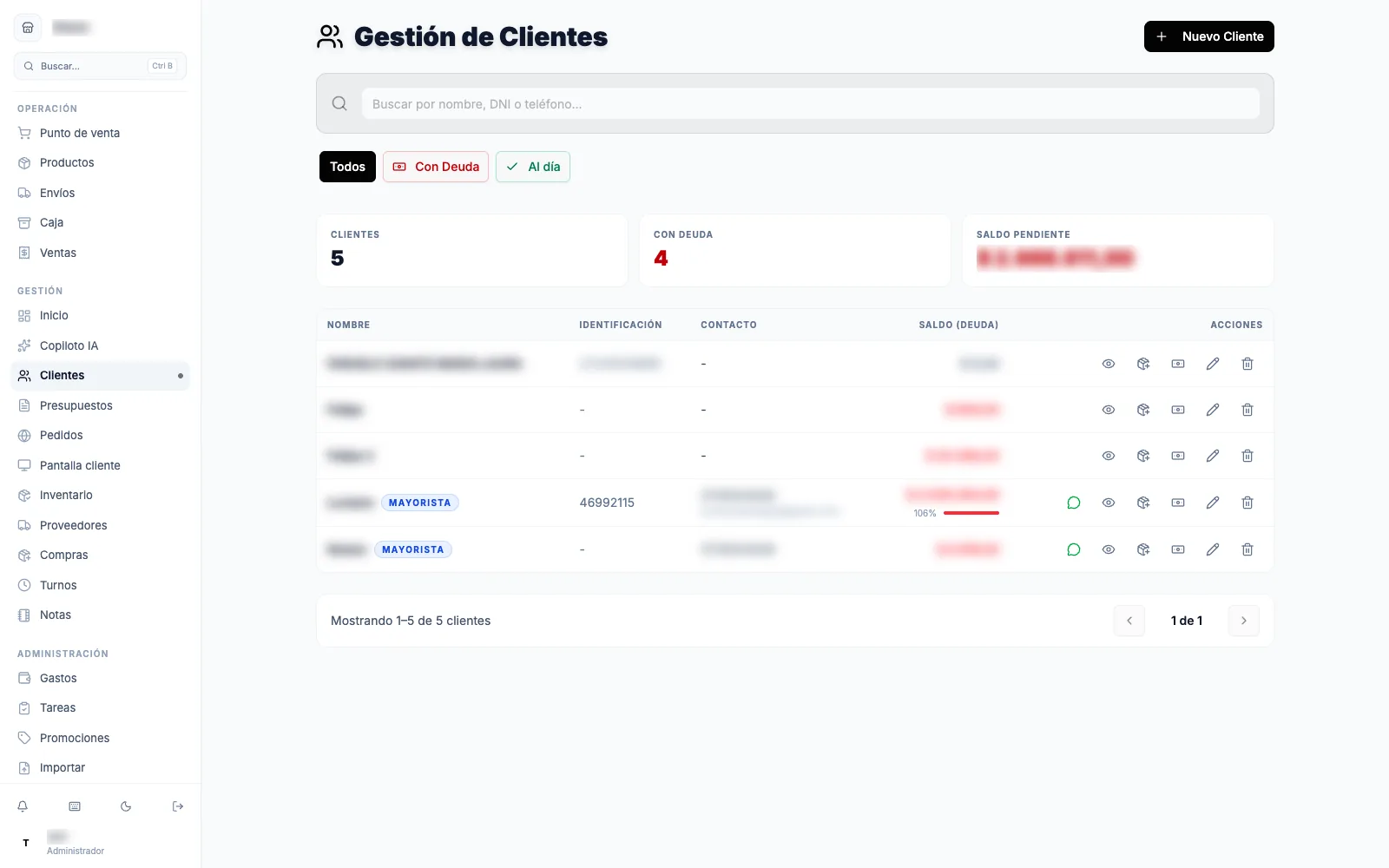Open Ventas from the sidebar

pos(101,253)
